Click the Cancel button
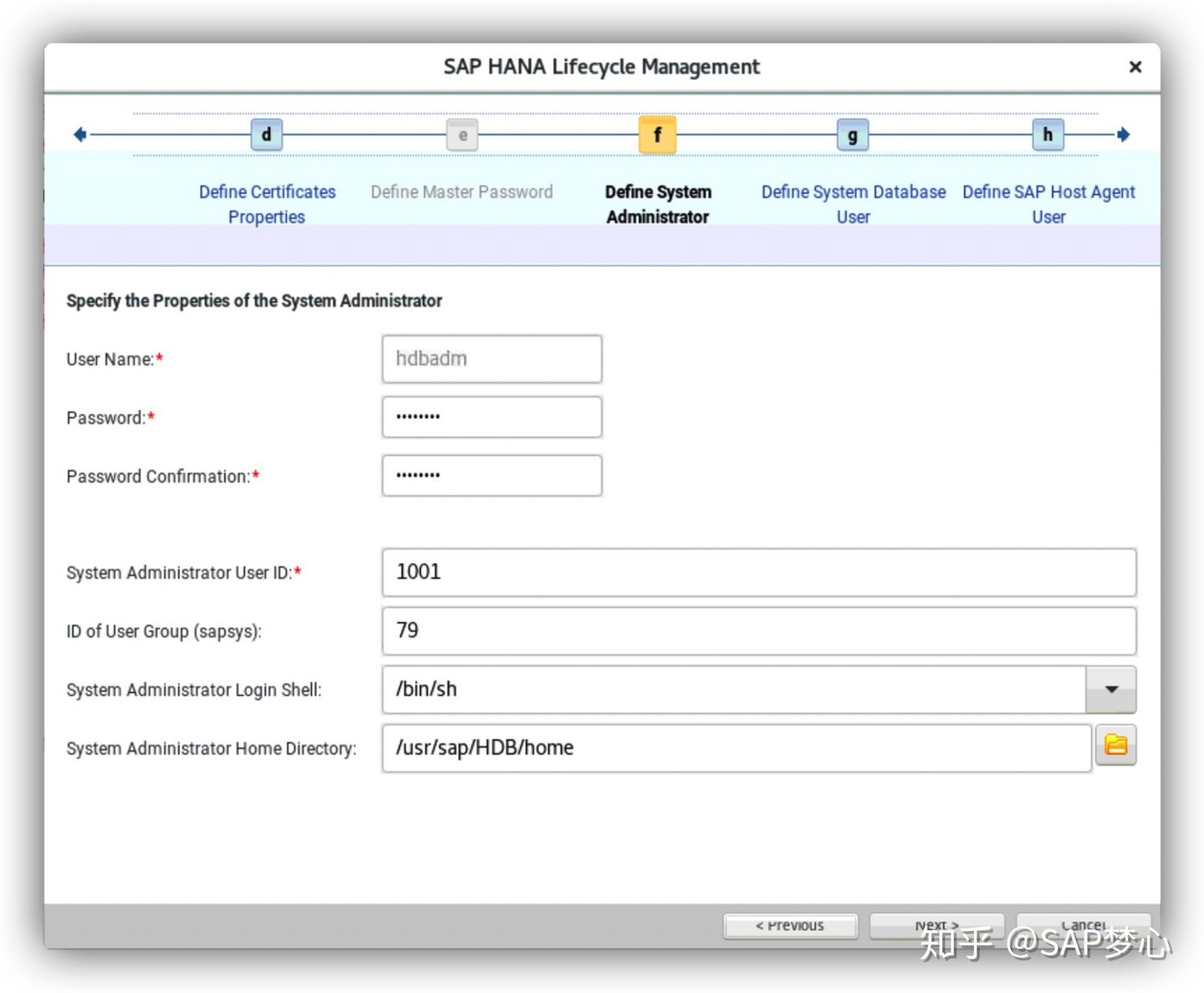This screenshot has height=993, width=1204. point(1084,925)
